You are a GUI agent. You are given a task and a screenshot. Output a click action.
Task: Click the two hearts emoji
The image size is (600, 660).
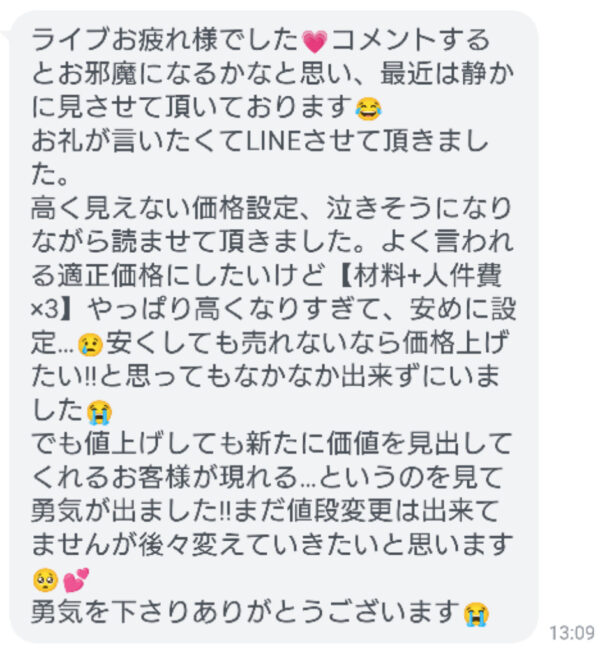[76, 580]
